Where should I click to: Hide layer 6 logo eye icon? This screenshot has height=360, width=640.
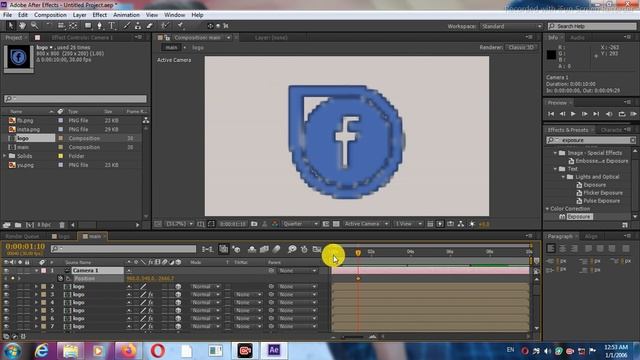click(x=6, y=318)
